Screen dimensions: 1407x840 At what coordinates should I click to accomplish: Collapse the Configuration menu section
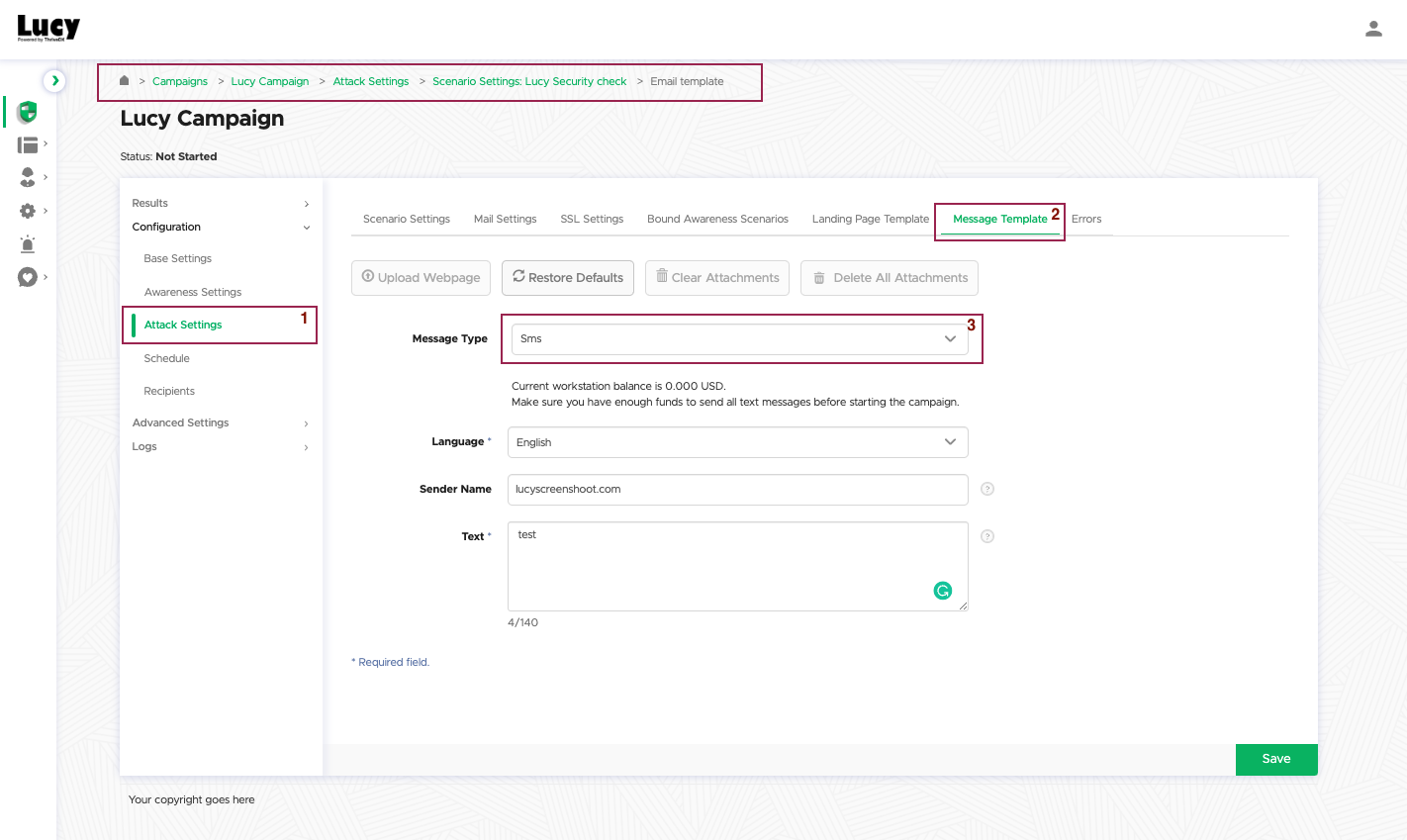221,227
